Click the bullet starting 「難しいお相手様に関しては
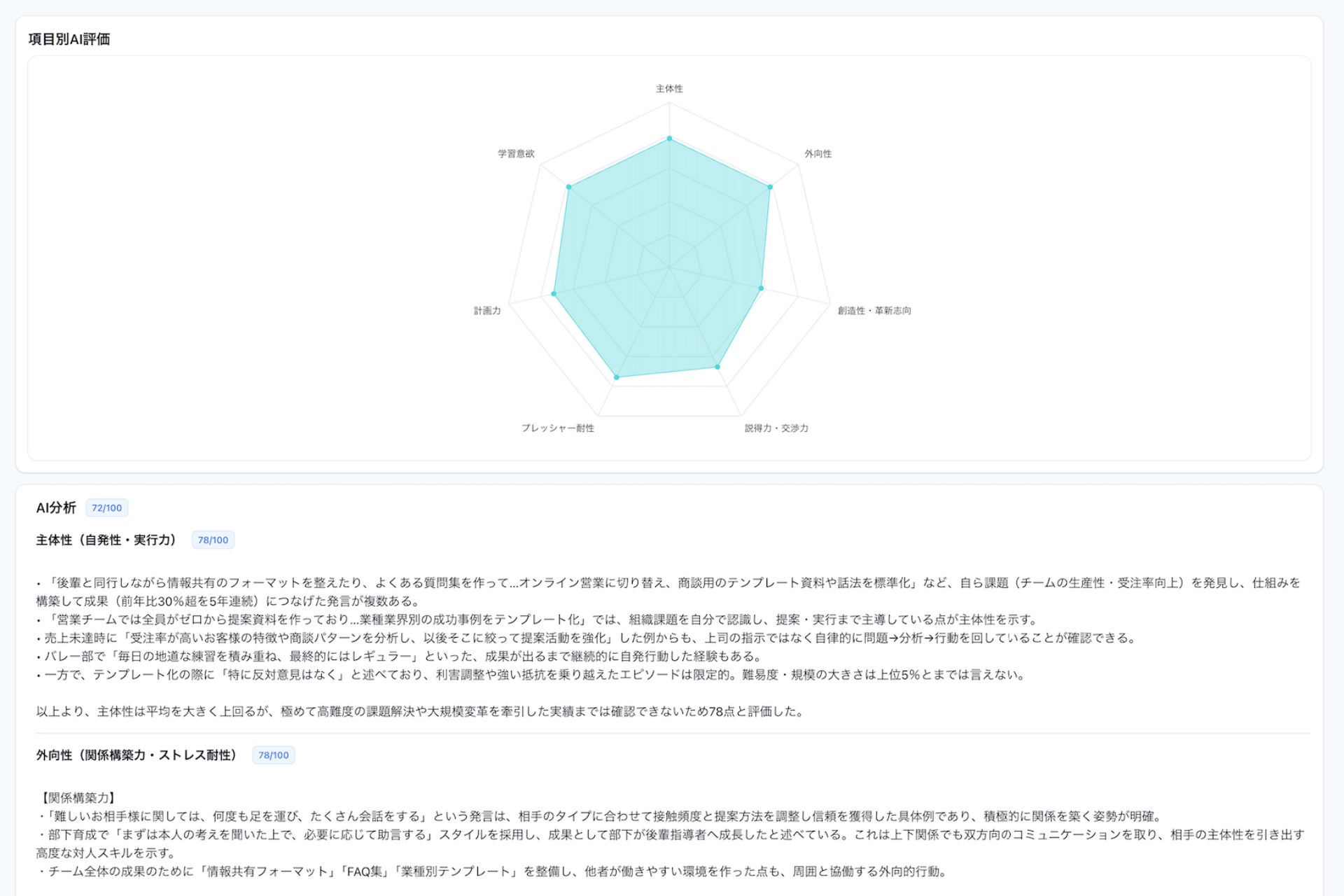The width and height of the screenshot is (1344, 896). coord(601,816)
